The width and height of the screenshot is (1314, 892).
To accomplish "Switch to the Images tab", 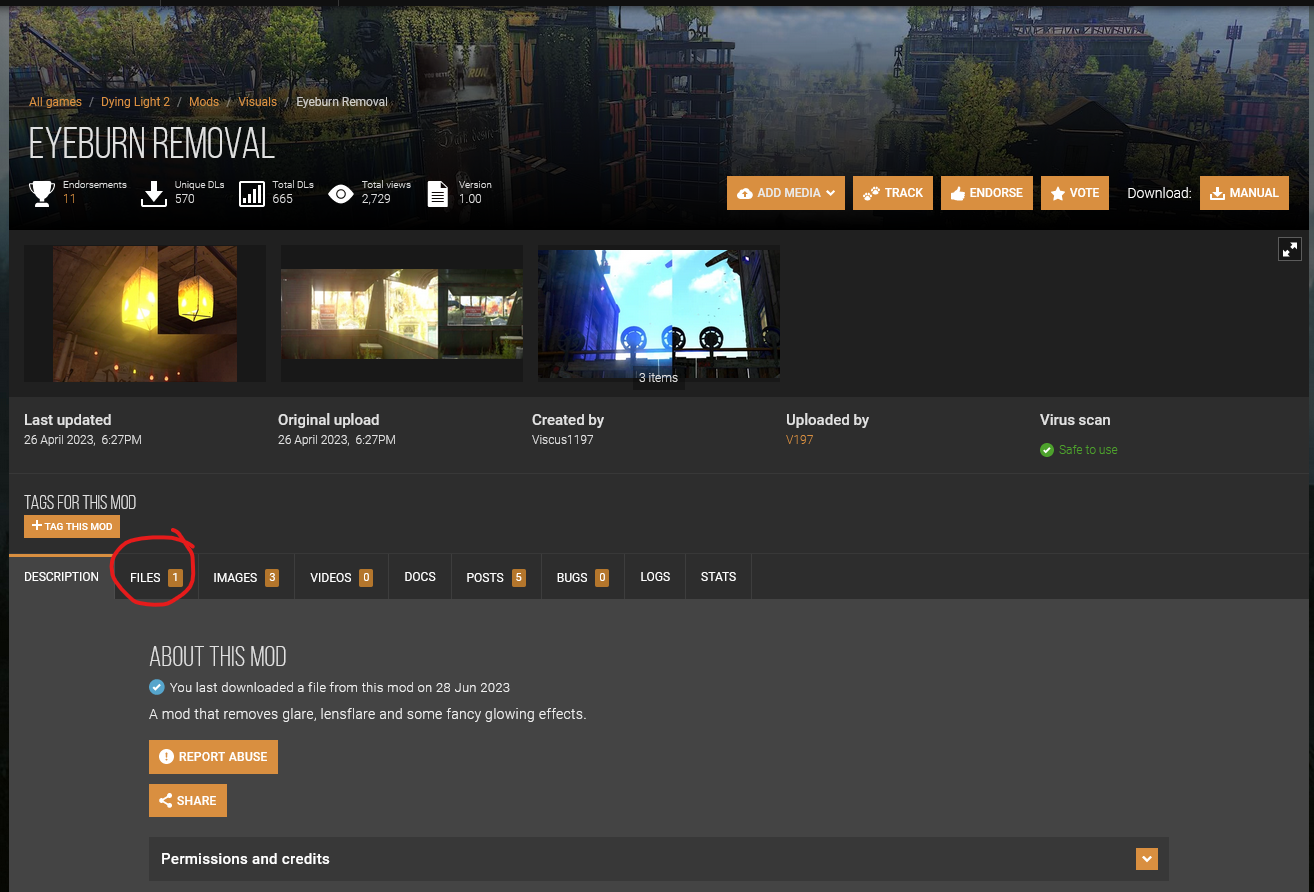I will click(x=246, y=577).
